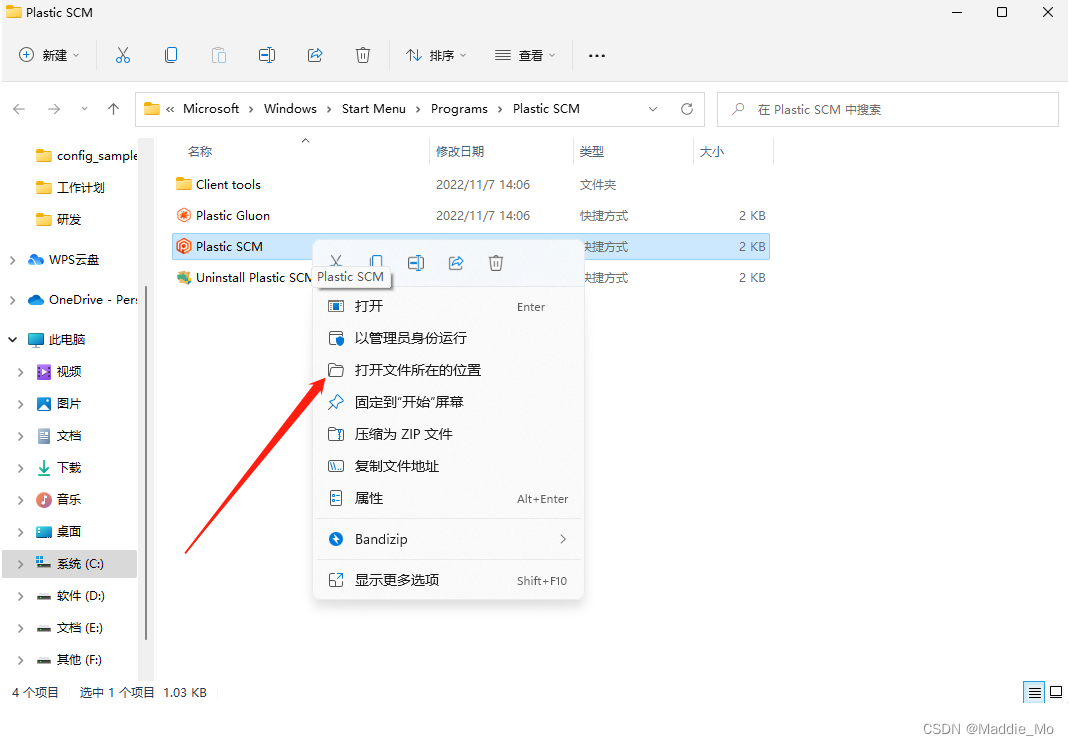This screenshot has height=745, width=1069.
Task: Choose 复制文件地址 from the menu
Action: (449, 466)
